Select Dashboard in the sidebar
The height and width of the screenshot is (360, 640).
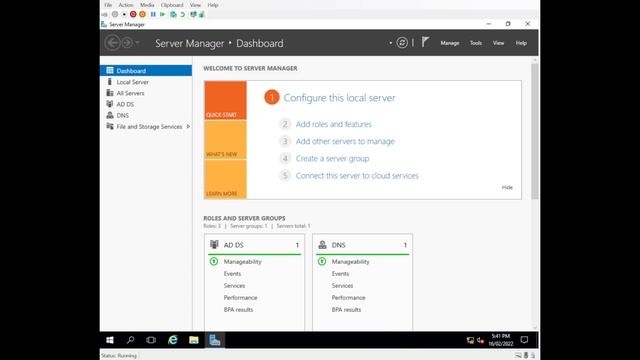pyautogui.click(x=146, y=71)
